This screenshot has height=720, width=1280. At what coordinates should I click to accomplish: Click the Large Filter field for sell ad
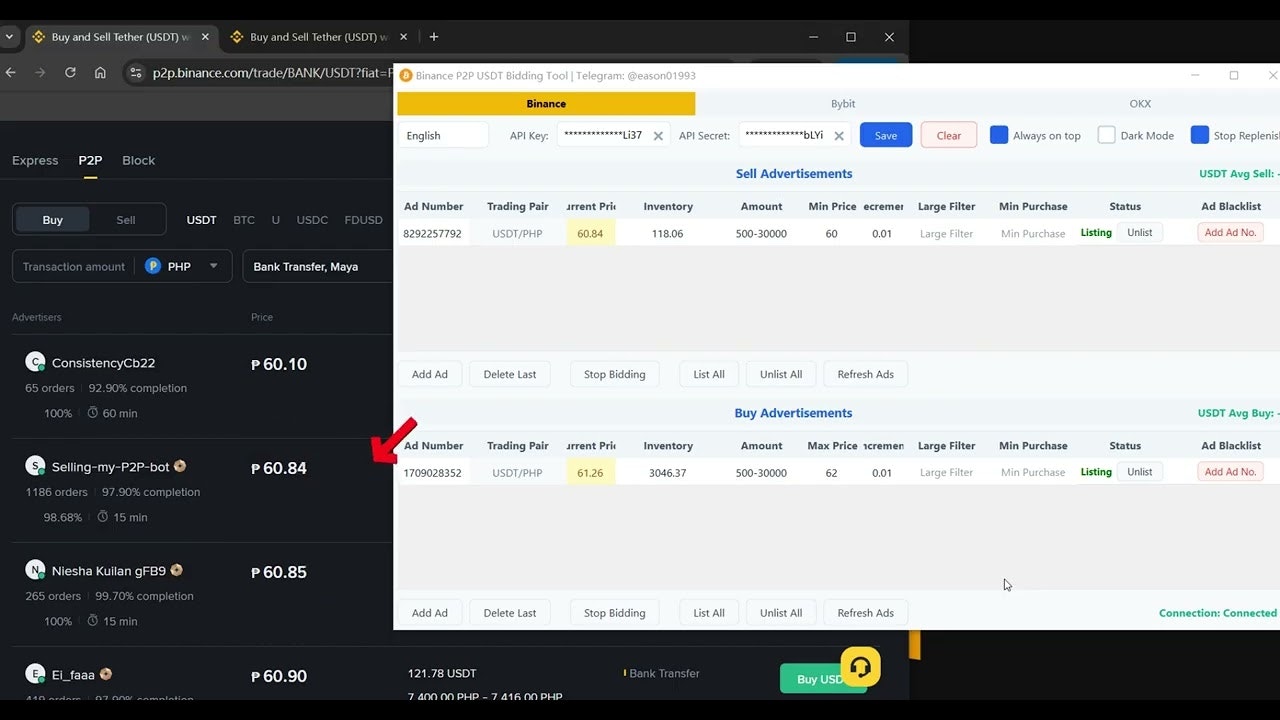click(946, 233)
